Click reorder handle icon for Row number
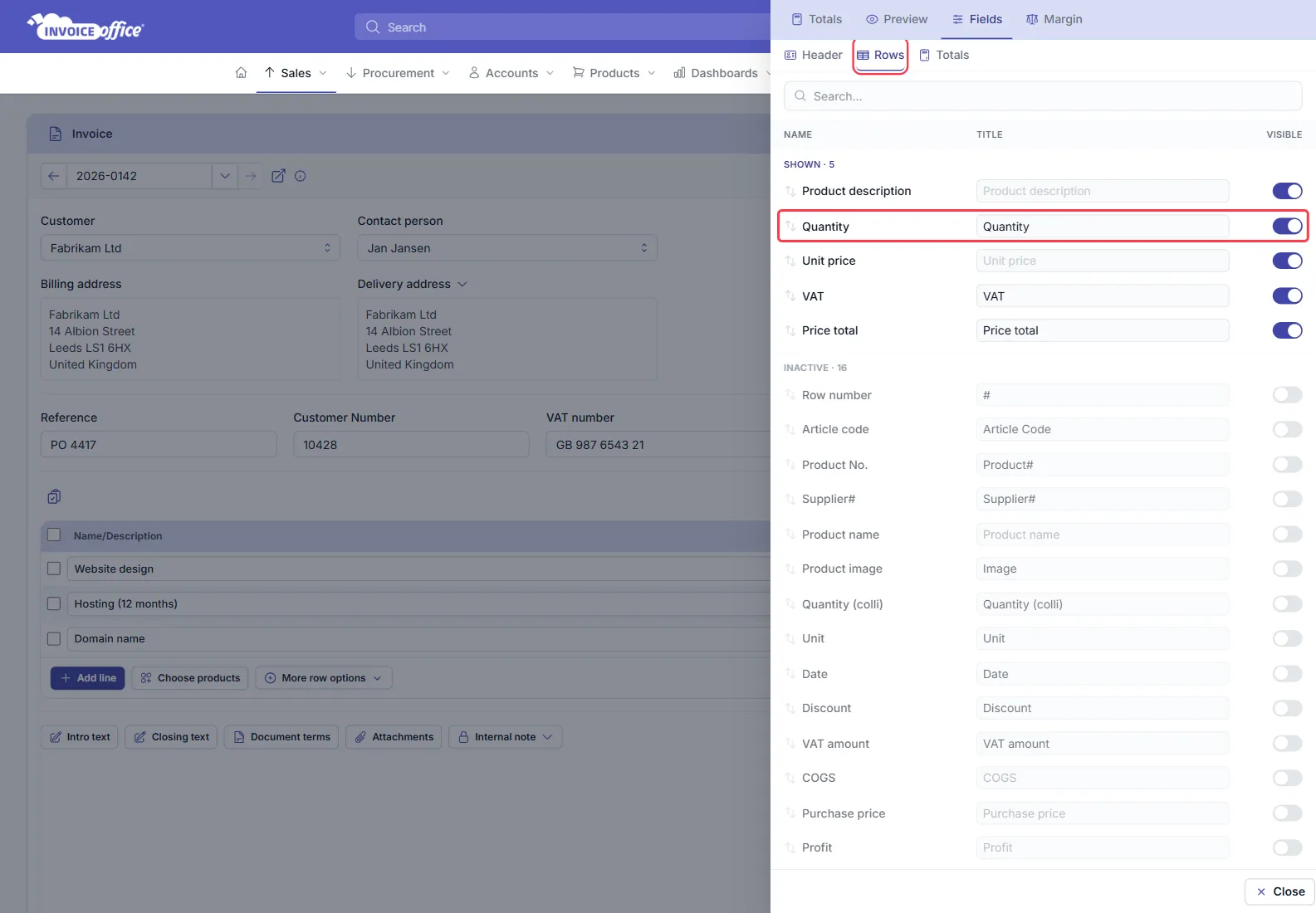 click(790, 395)
